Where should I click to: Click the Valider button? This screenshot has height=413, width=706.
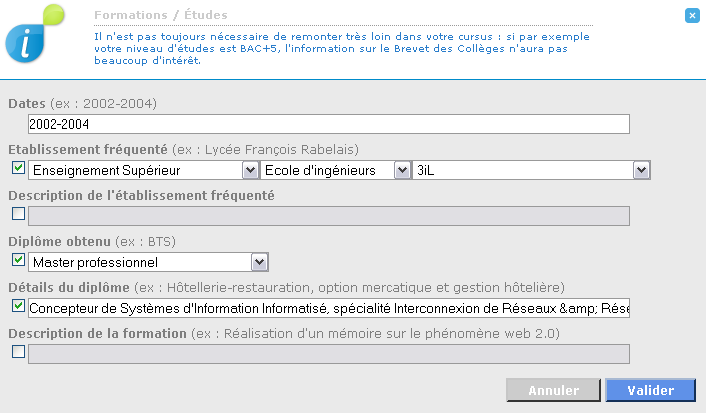[x=651, y=390]
